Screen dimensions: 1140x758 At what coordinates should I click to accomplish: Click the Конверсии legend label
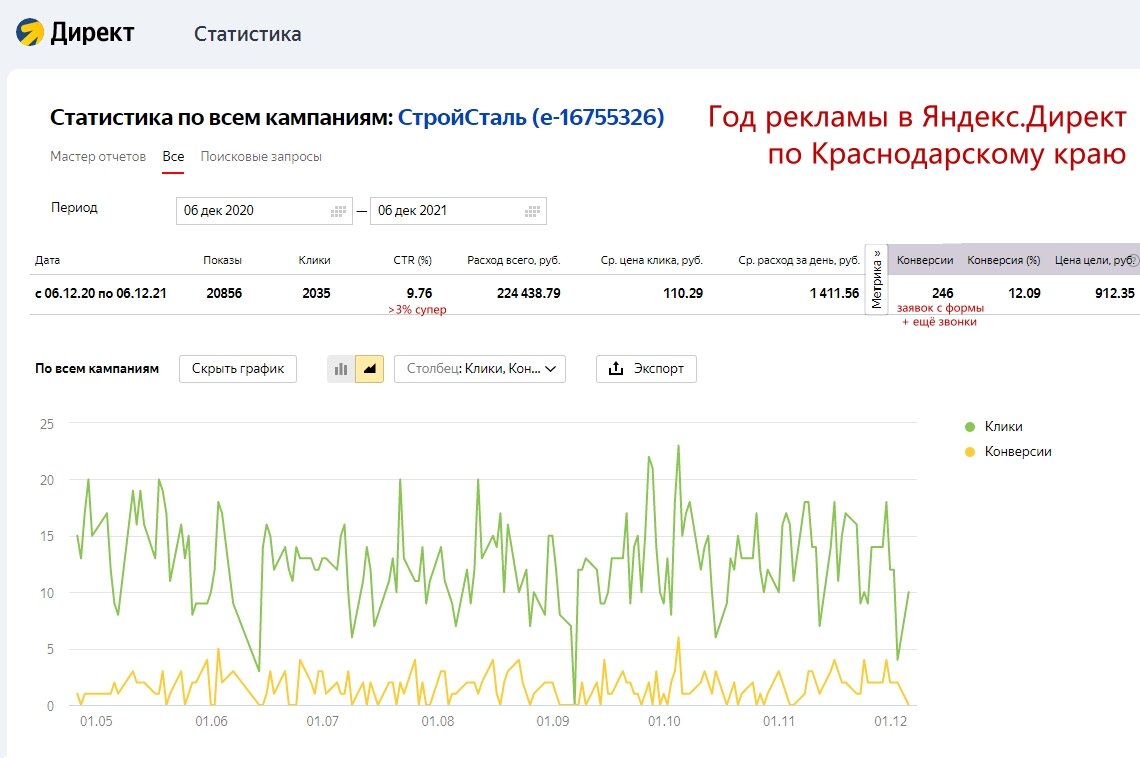point(1018,452)
